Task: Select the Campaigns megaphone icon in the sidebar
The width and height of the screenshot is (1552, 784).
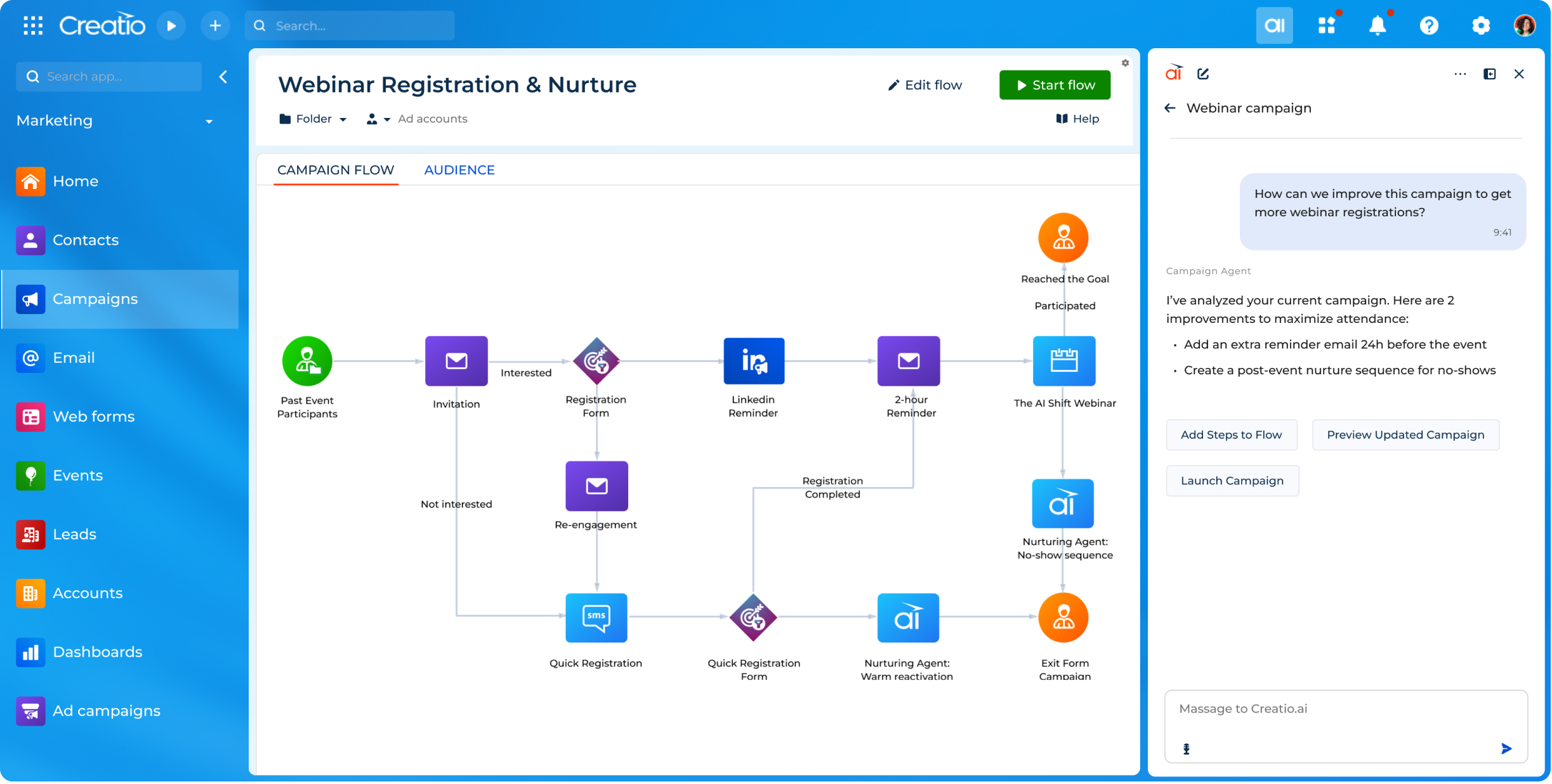Action: pyautogui.click(x=30, y=299)
